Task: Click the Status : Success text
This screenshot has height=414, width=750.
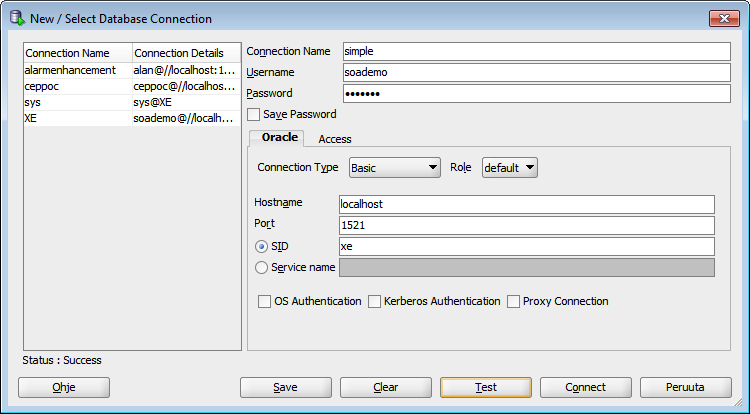Action: click(x=62, y=360)
